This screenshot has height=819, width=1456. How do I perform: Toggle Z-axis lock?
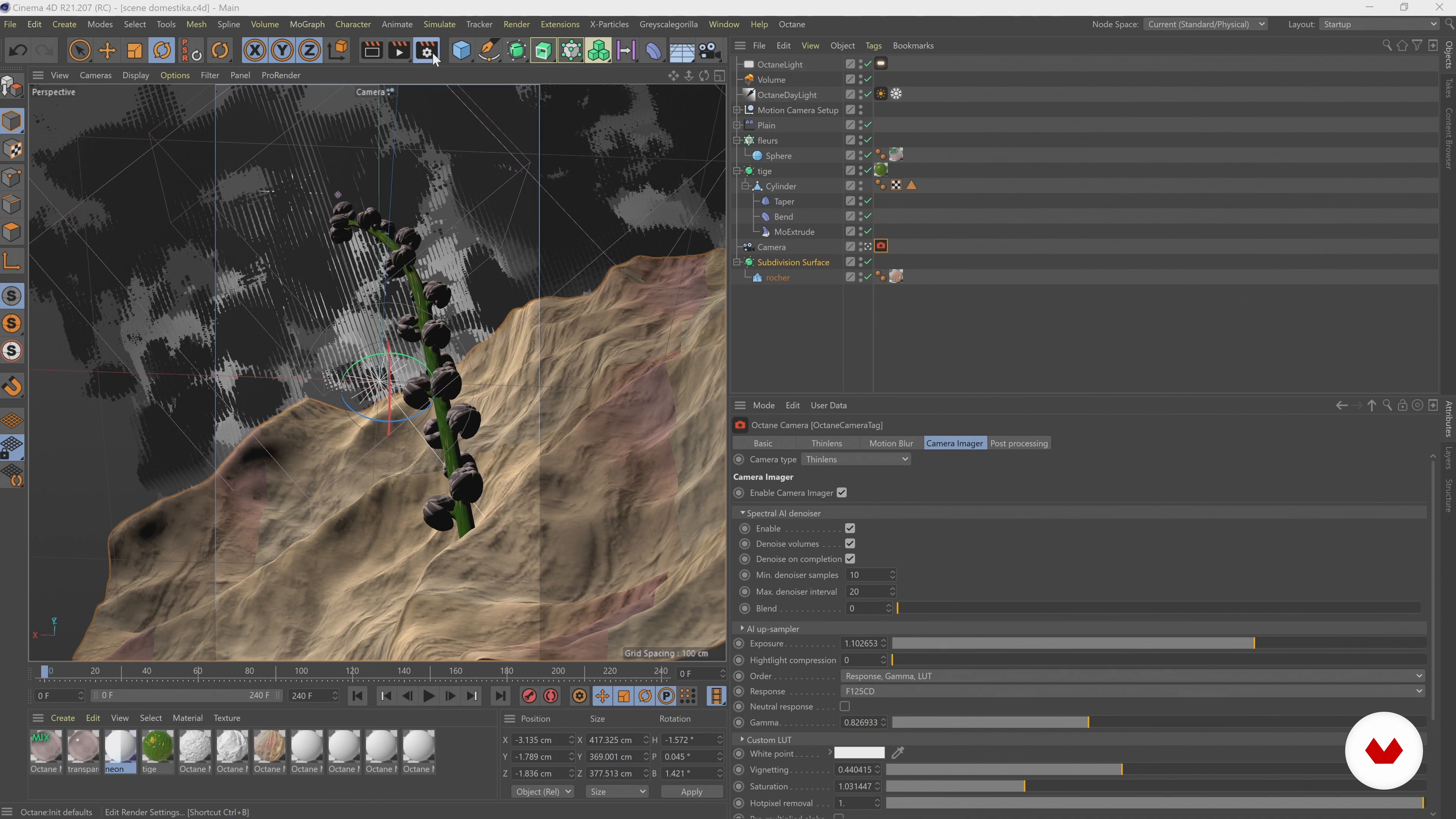tap(309, 51)
